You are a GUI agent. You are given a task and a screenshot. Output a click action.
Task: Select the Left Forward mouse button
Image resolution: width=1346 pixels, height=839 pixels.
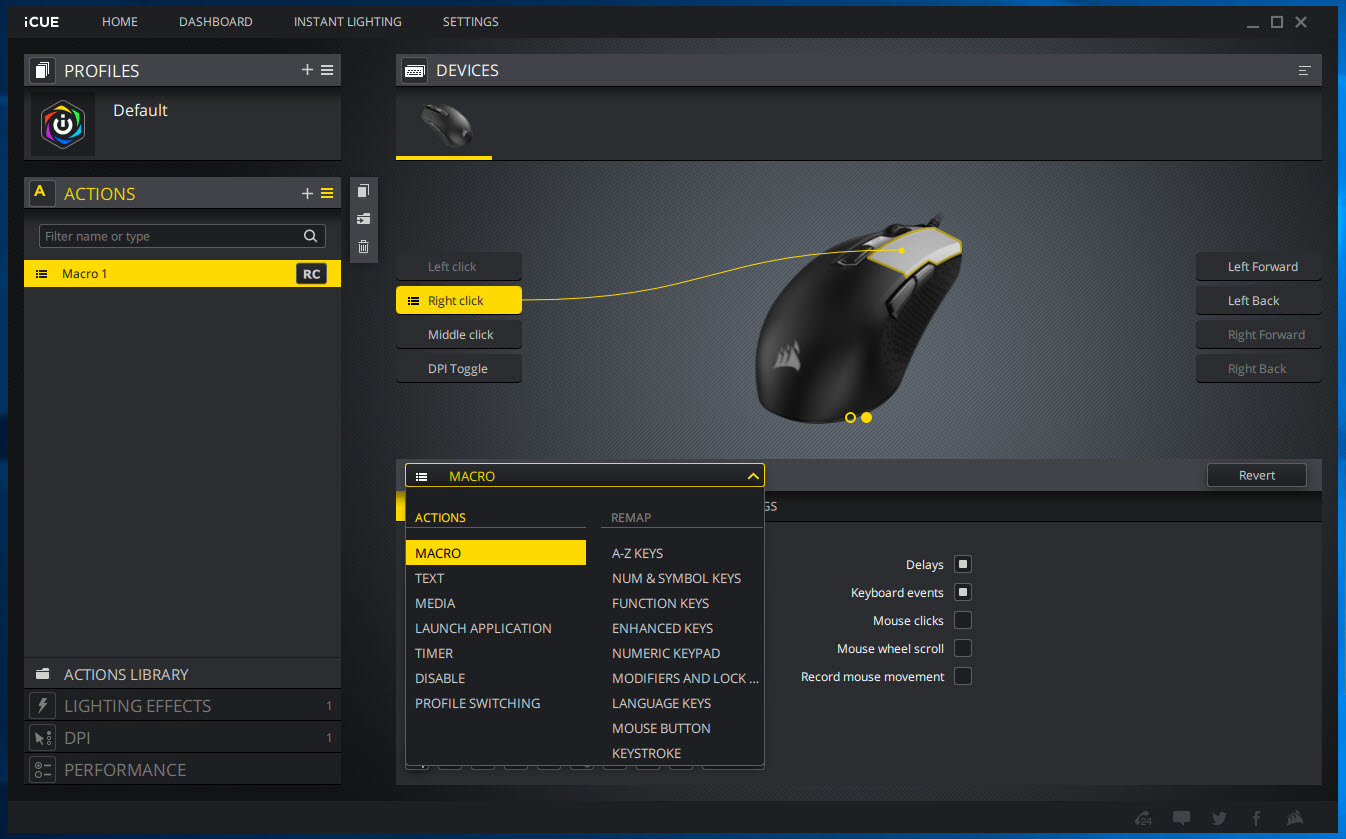(x=1259, y=266)
